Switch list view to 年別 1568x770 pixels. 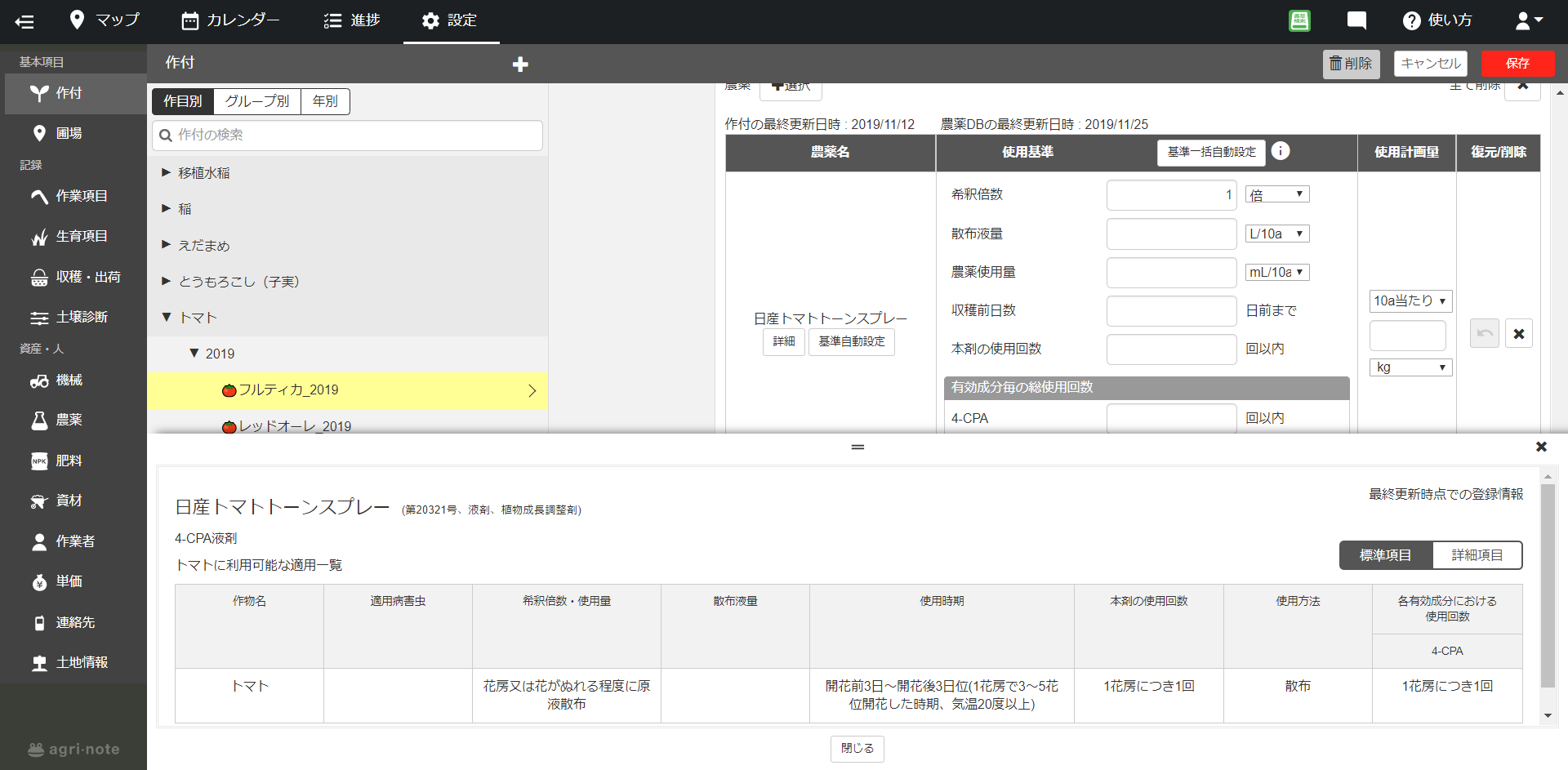click(x=325, y=101)
